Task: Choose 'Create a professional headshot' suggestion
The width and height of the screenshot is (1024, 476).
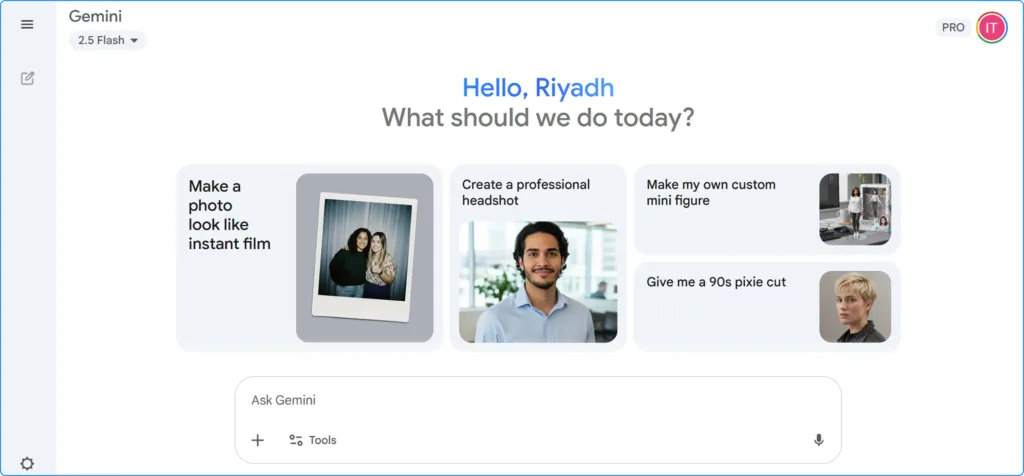Action: [x=526, y=192]
